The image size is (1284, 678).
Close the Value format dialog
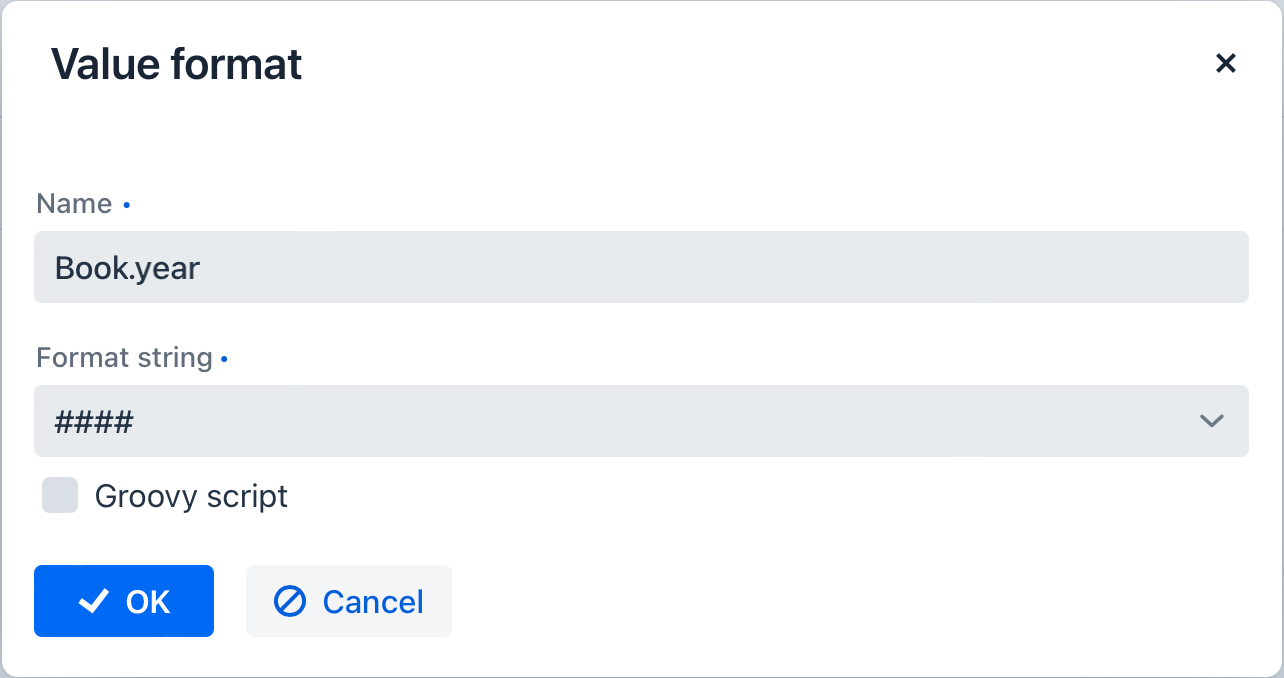(1225, 64)
